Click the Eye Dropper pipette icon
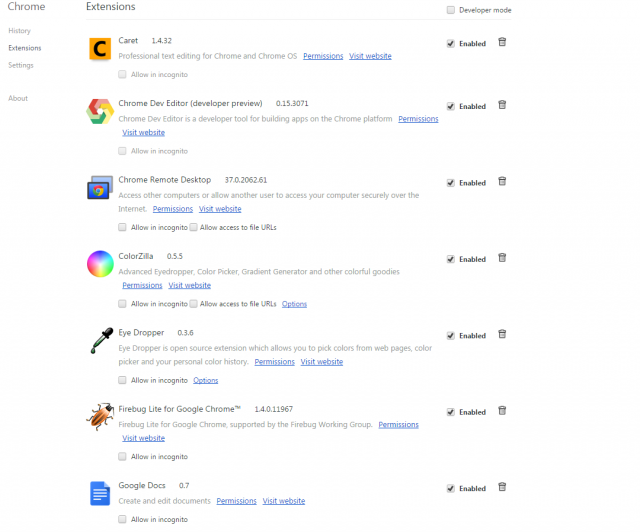Viewport: 640px width, 532px height. (101, 341)
